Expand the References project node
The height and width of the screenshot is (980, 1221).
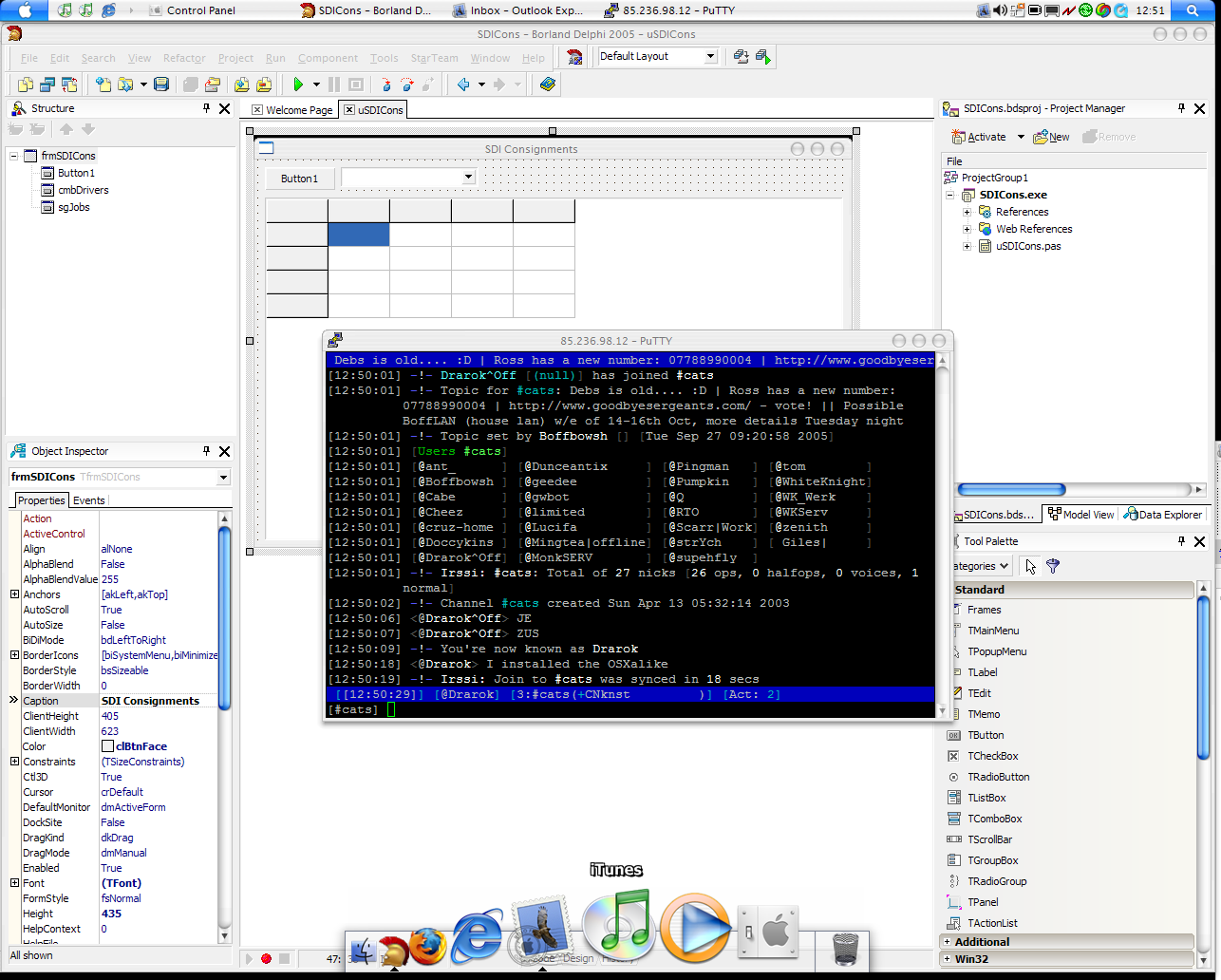[x=967, y=212]
